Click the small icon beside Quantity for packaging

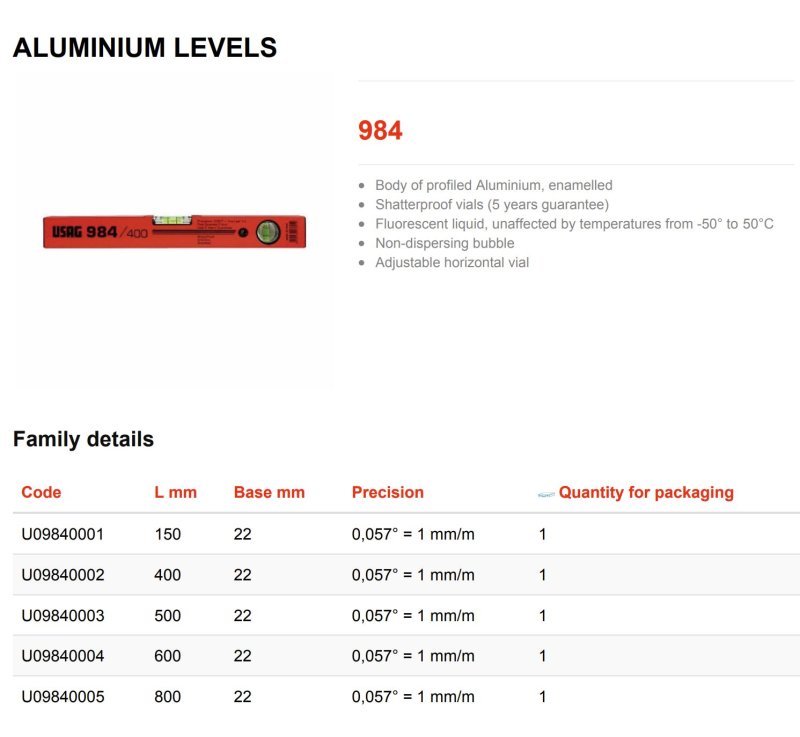[546, 494]
